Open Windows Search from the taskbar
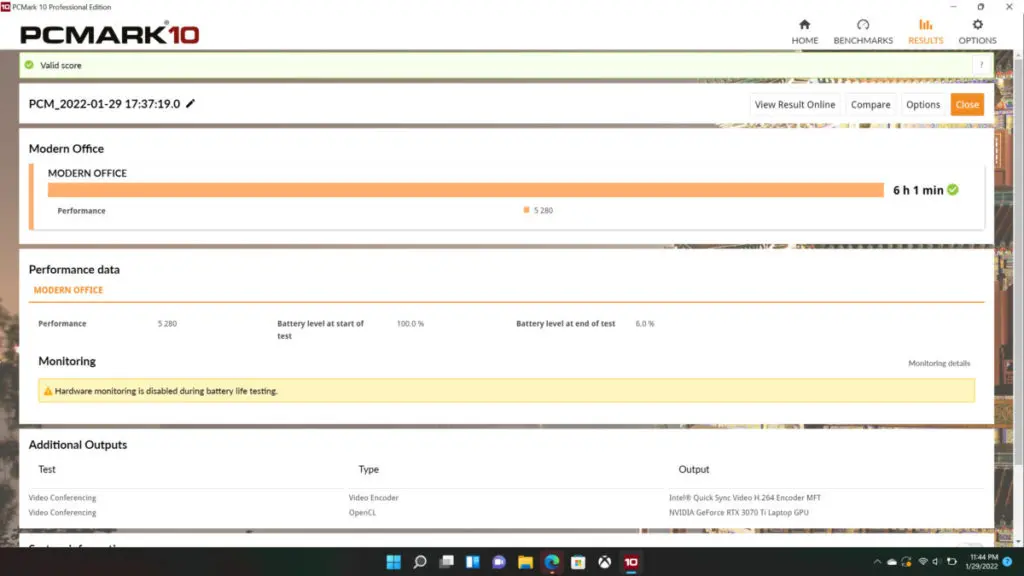Viewport: 1024px width, 576px height. tap(420, 562)
